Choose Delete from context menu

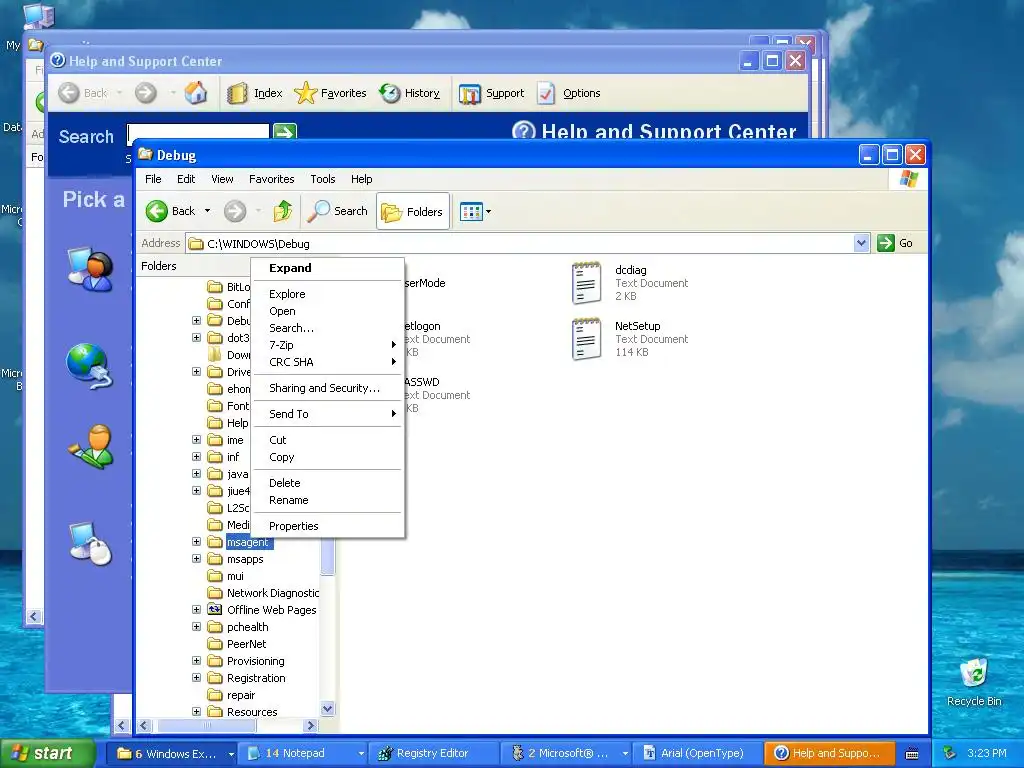[x=327, y=483]
